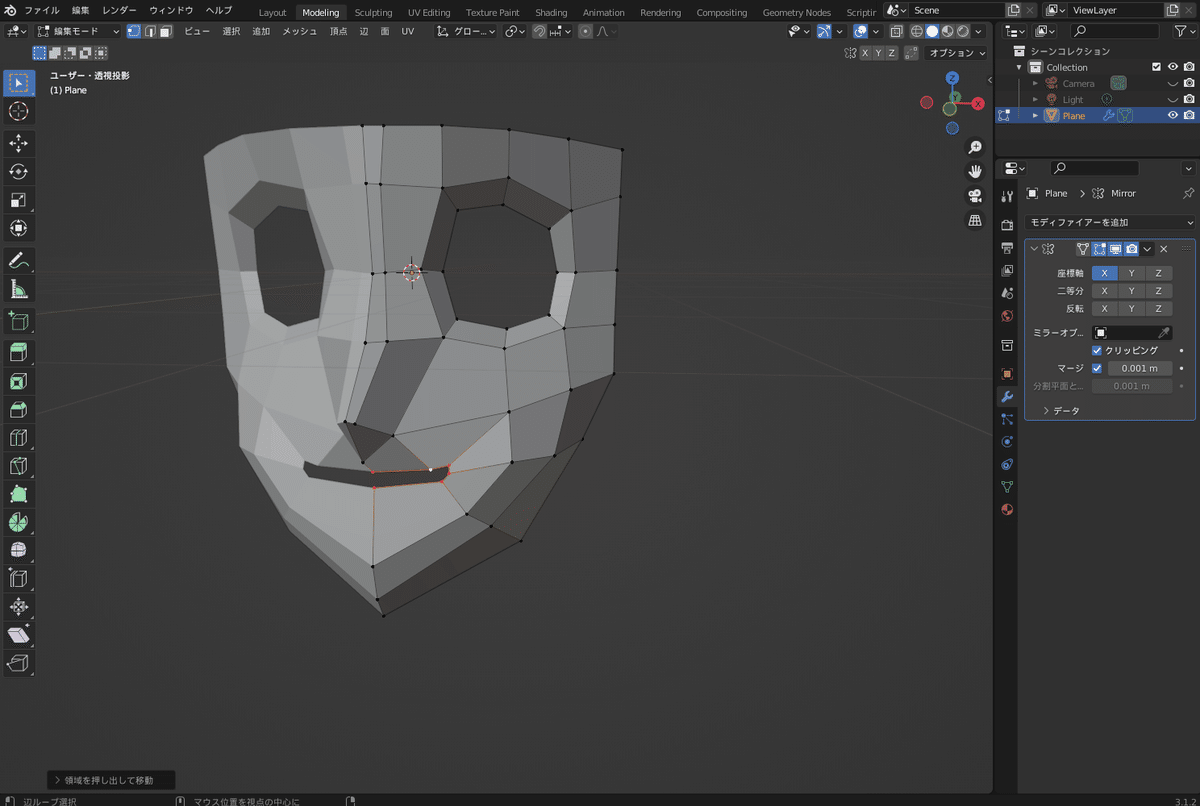The height and width of the screenshot is (806, 1200).
Task: Open the Modifier properties wrench tab
Action: [x=1007, y=396]
